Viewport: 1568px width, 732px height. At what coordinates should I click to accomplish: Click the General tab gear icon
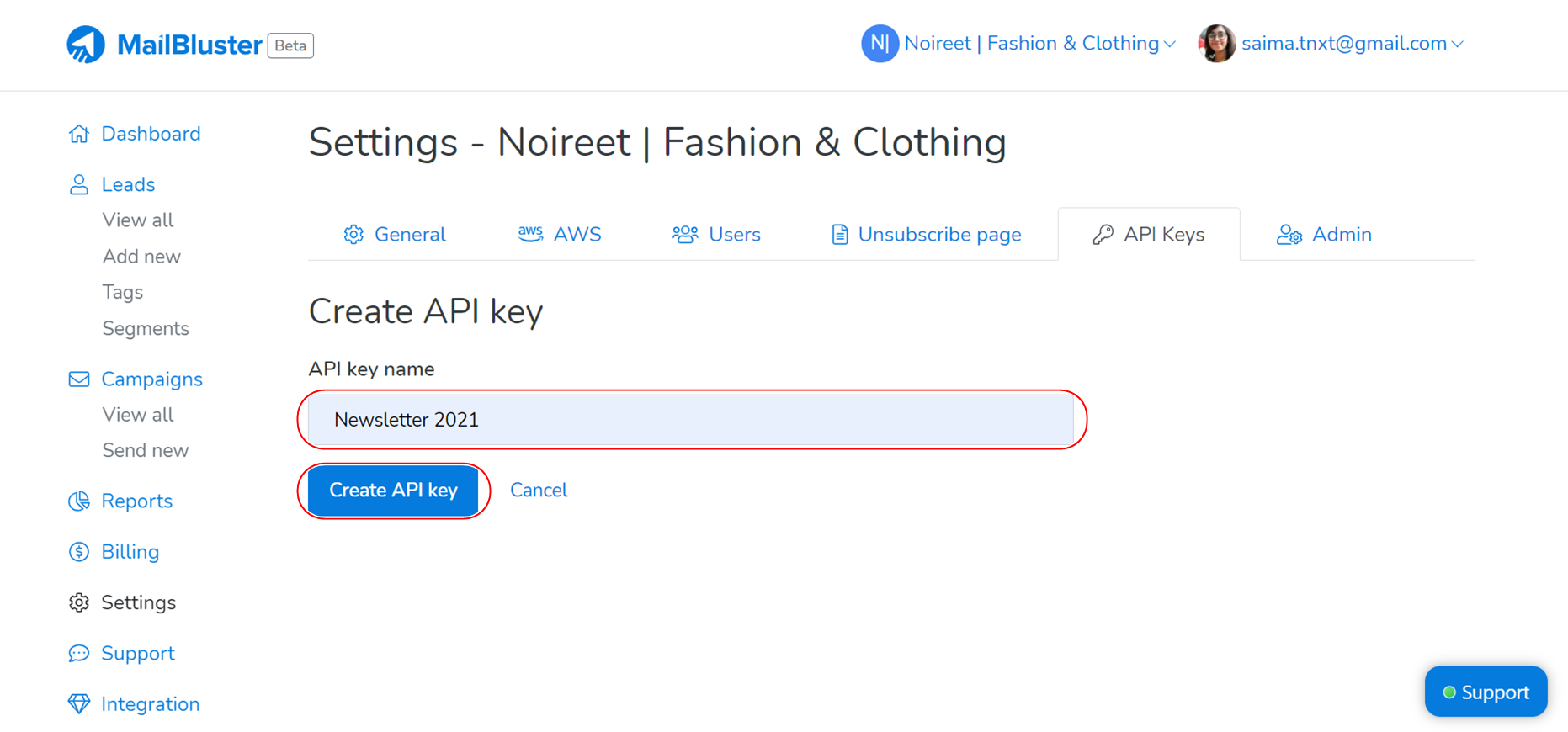[x=353, y=235]
